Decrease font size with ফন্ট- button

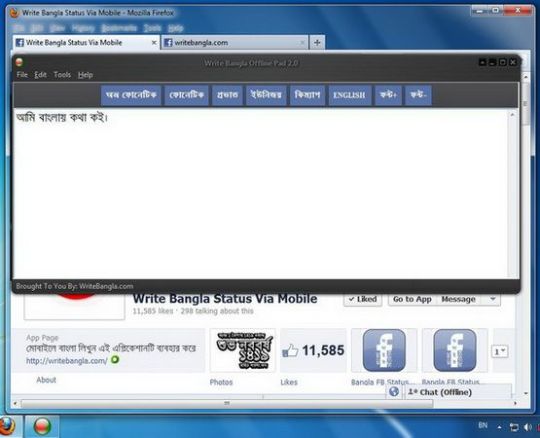click(418, 95)
